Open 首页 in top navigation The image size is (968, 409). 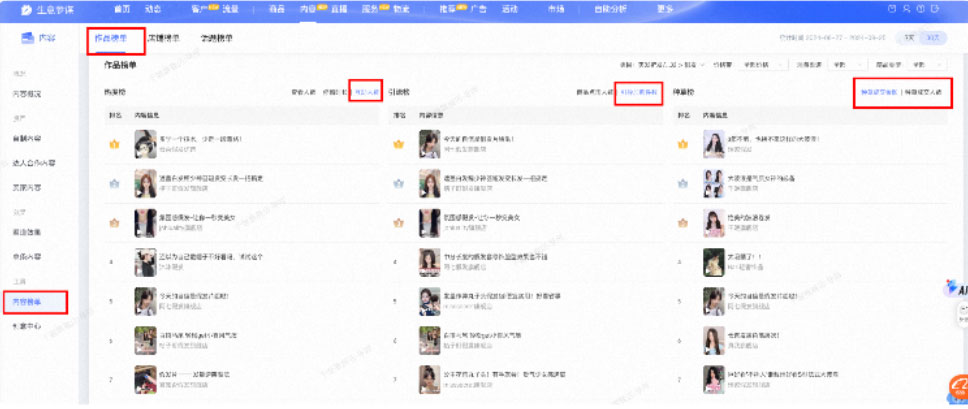122,9
